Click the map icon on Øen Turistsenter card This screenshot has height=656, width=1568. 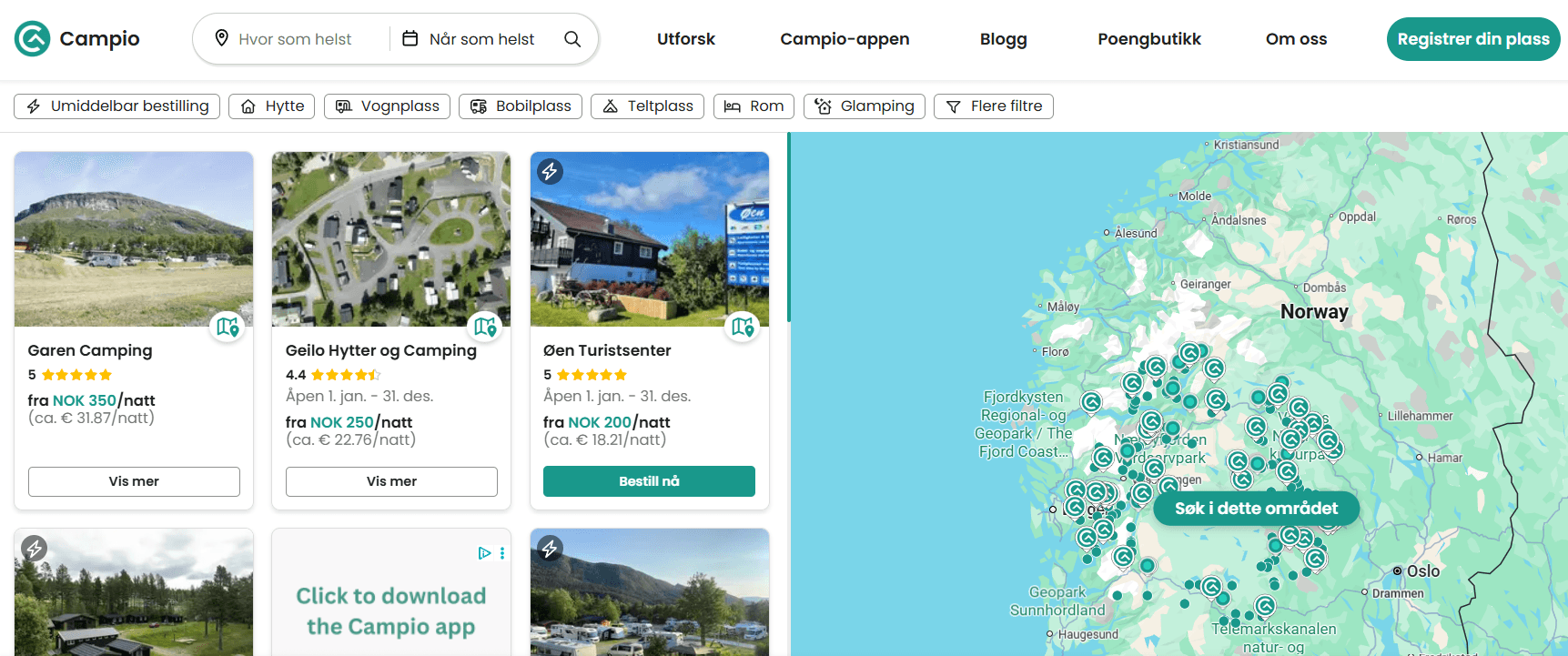tap(743, 326)
